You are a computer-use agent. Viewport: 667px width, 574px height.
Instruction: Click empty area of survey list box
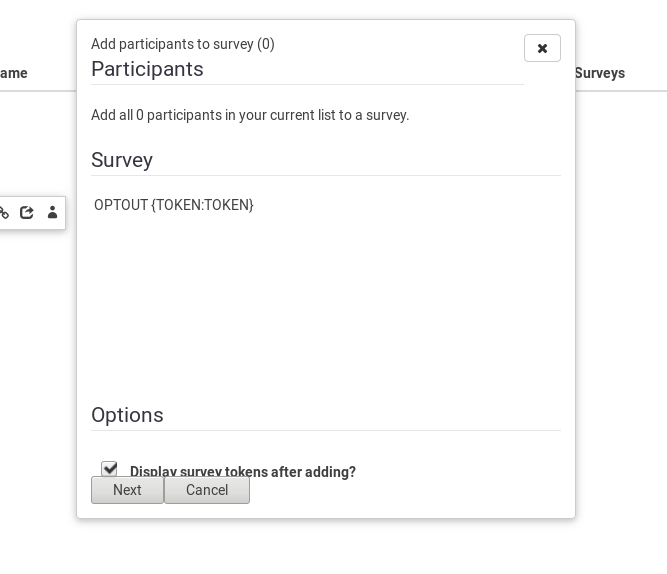pos(326,300)
